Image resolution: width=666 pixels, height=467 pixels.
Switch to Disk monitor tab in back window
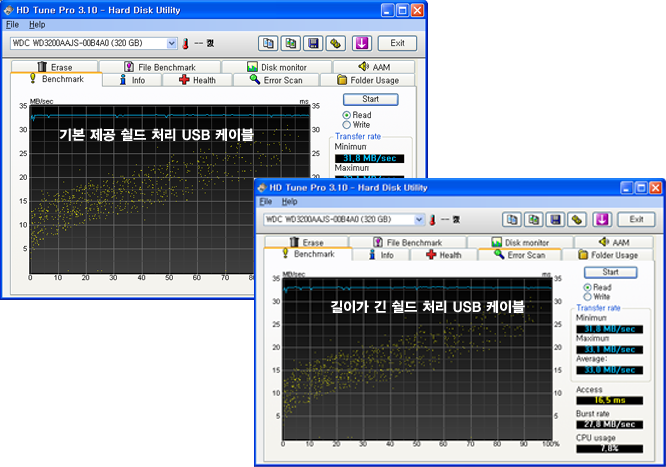pos(277,67)
